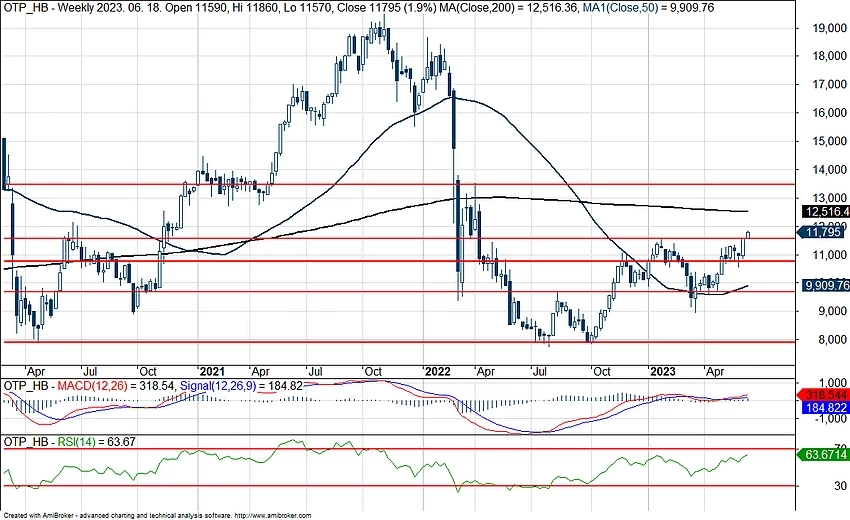
Task: Click the 318.544 MACD value label
Action: [825, 395]
